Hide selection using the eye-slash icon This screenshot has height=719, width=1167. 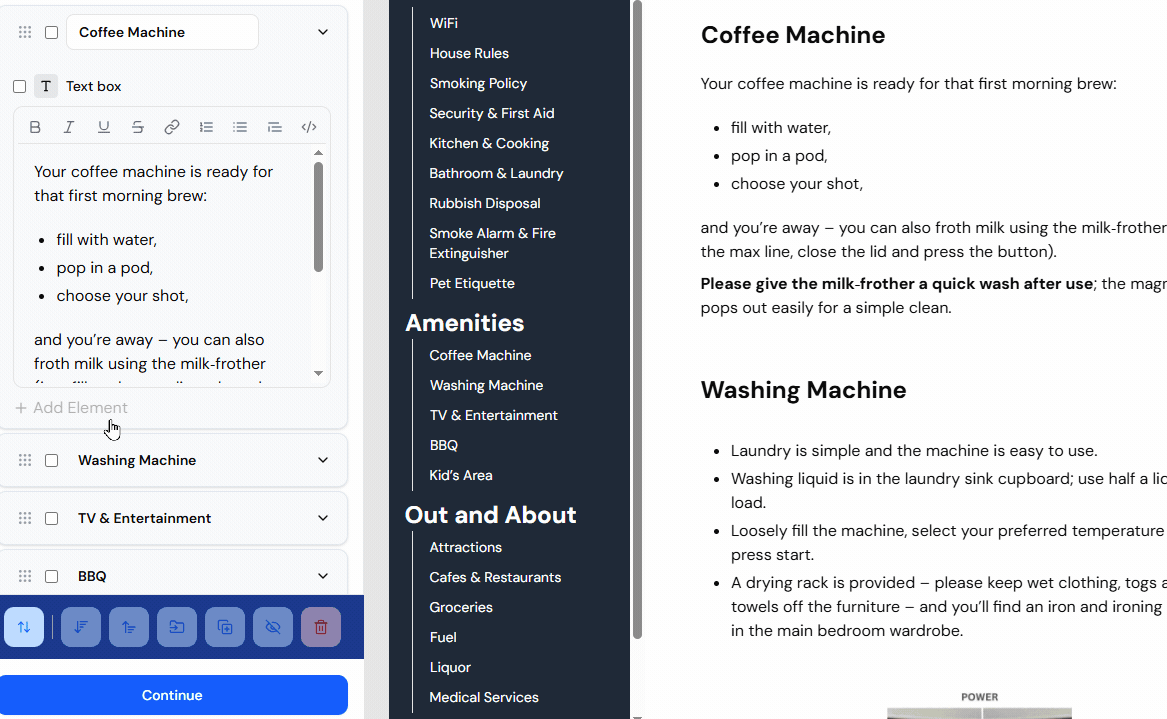[x=272, y=627]
